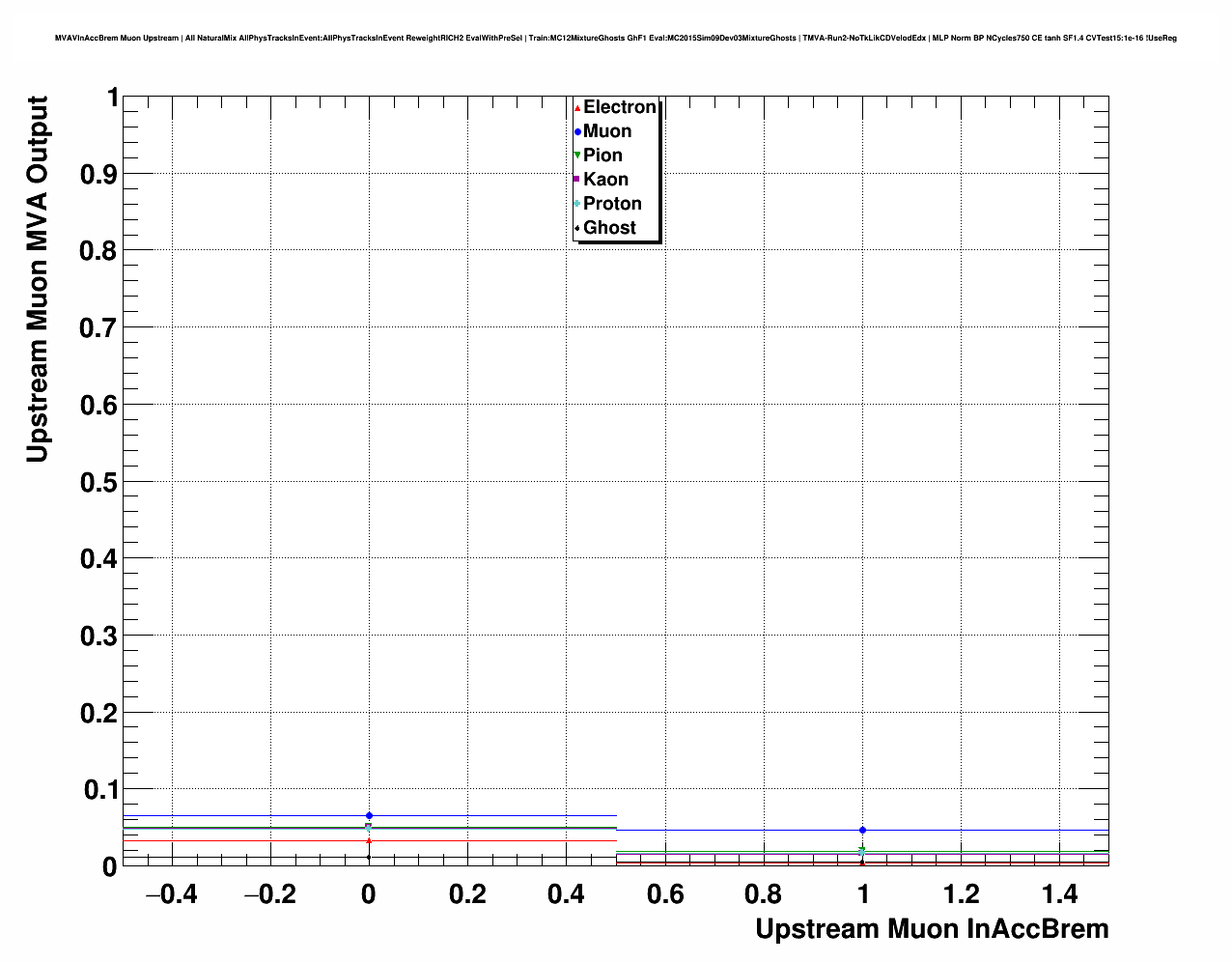Click the green Pion triangle legend marker

(x=577, y=156)
